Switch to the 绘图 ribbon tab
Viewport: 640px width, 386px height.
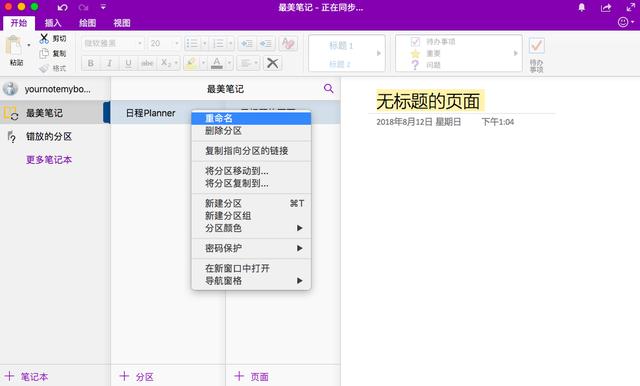click(x=87, y=23)
